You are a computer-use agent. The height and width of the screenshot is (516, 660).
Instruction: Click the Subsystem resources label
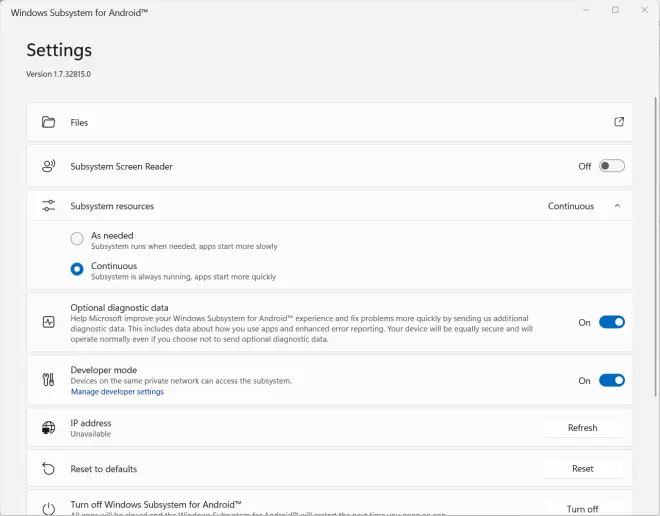[x=112, y=206]
